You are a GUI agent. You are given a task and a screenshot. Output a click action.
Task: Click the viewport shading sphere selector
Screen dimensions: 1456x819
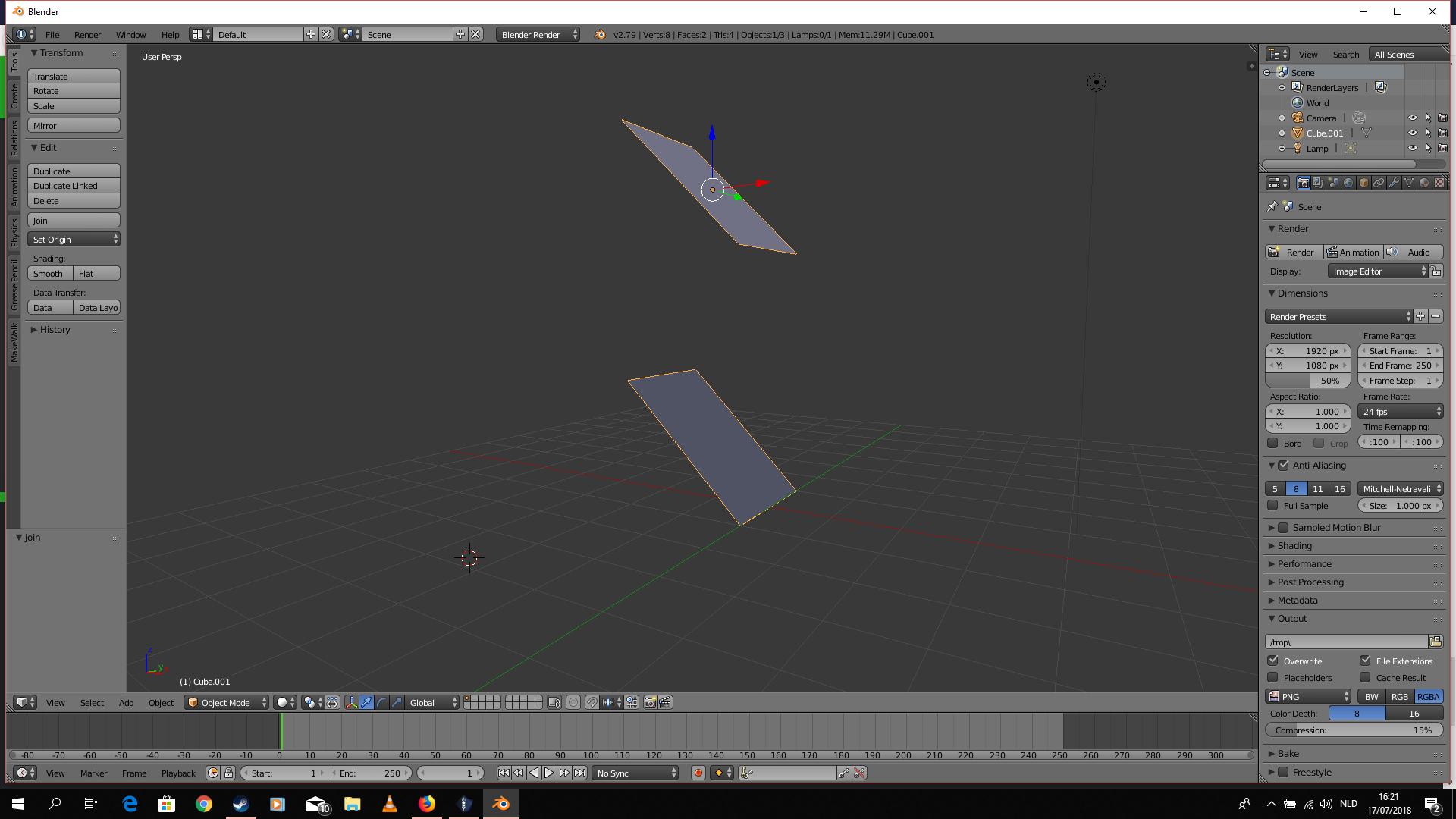click(x=285, y=703)
